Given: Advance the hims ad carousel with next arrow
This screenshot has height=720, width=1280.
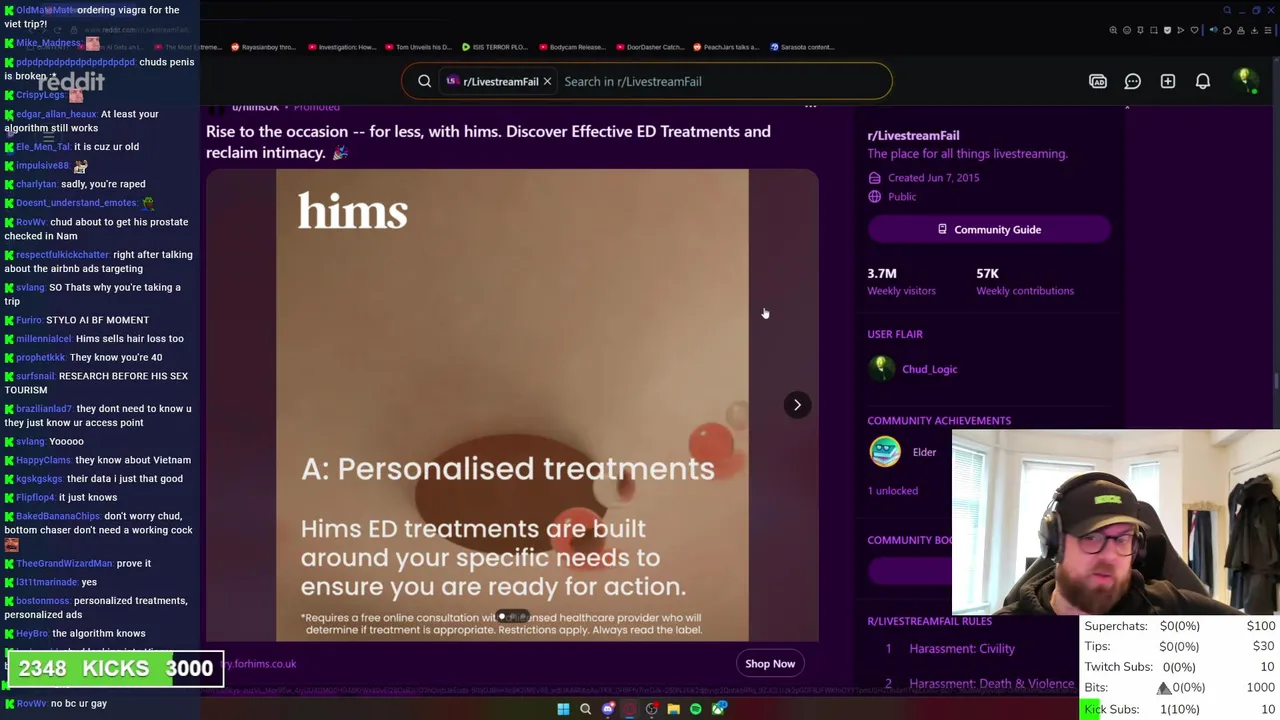Looking at the screenshot, I should (x=797, y=405).
